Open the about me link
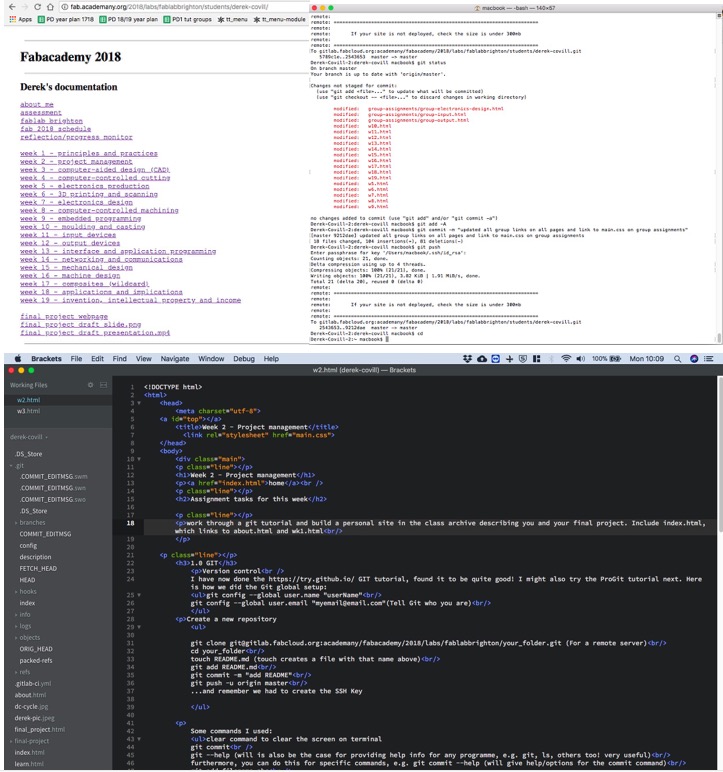This screenshot has height=772, width=723. point(36,104)
